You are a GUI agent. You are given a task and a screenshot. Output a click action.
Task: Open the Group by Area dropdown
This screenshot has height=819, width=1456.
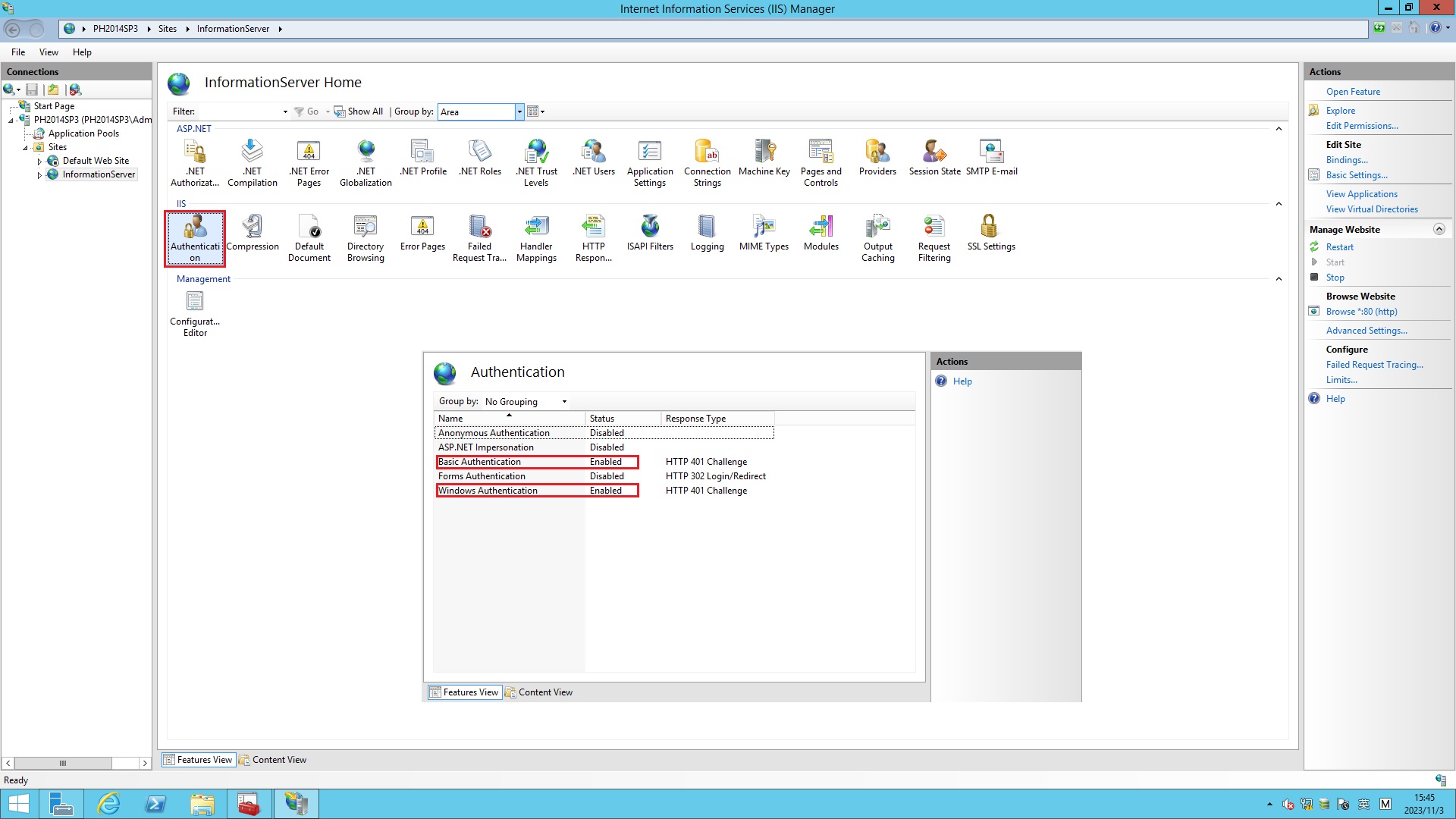[x=519, y=112]
